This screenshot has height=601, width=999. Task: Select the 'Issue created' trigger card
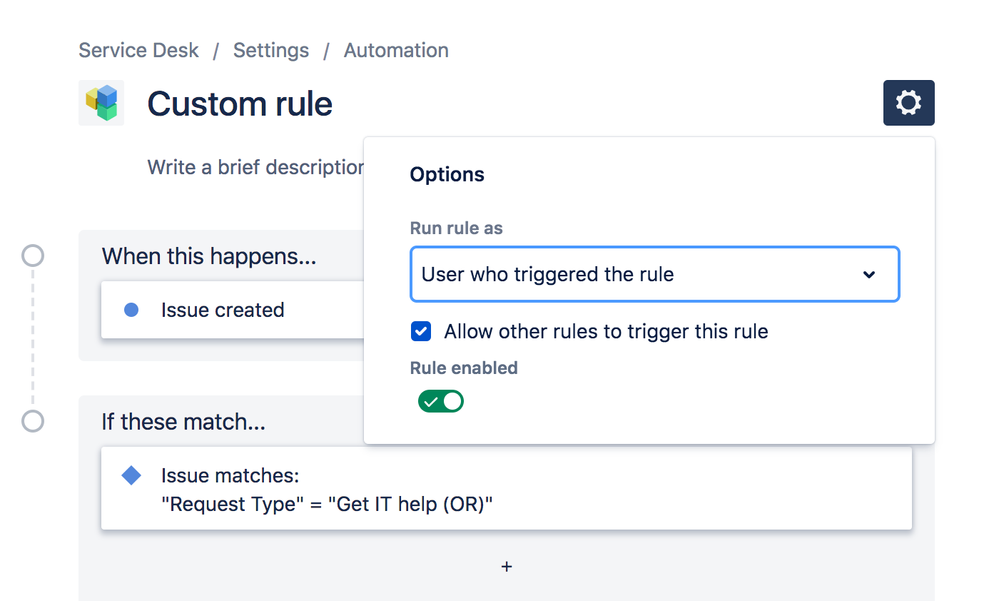pos(232,310)
